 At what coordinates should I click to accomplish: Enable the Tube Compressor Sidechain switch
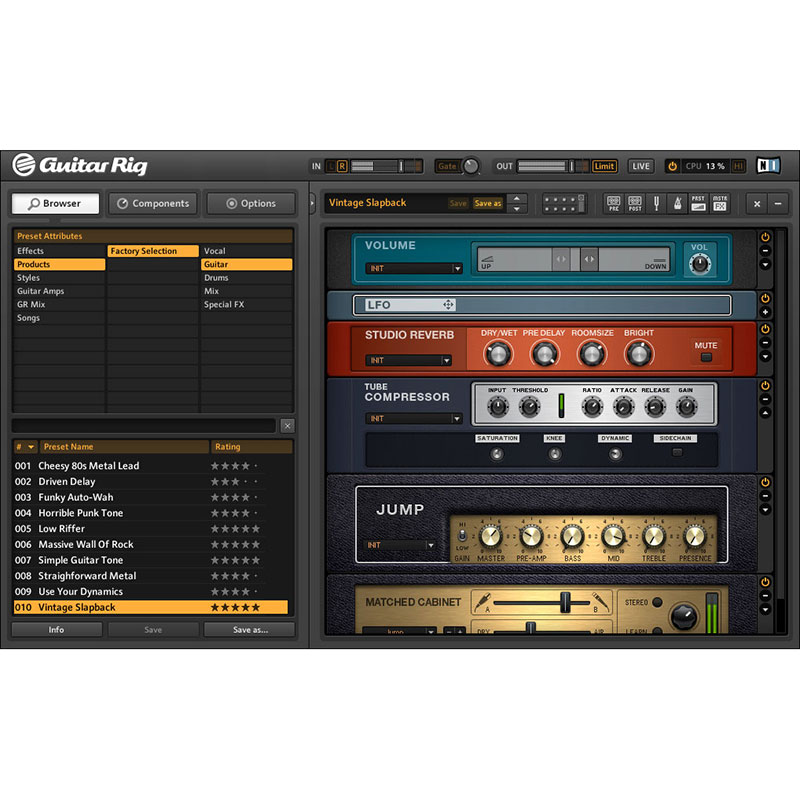[x=677, y=453]
